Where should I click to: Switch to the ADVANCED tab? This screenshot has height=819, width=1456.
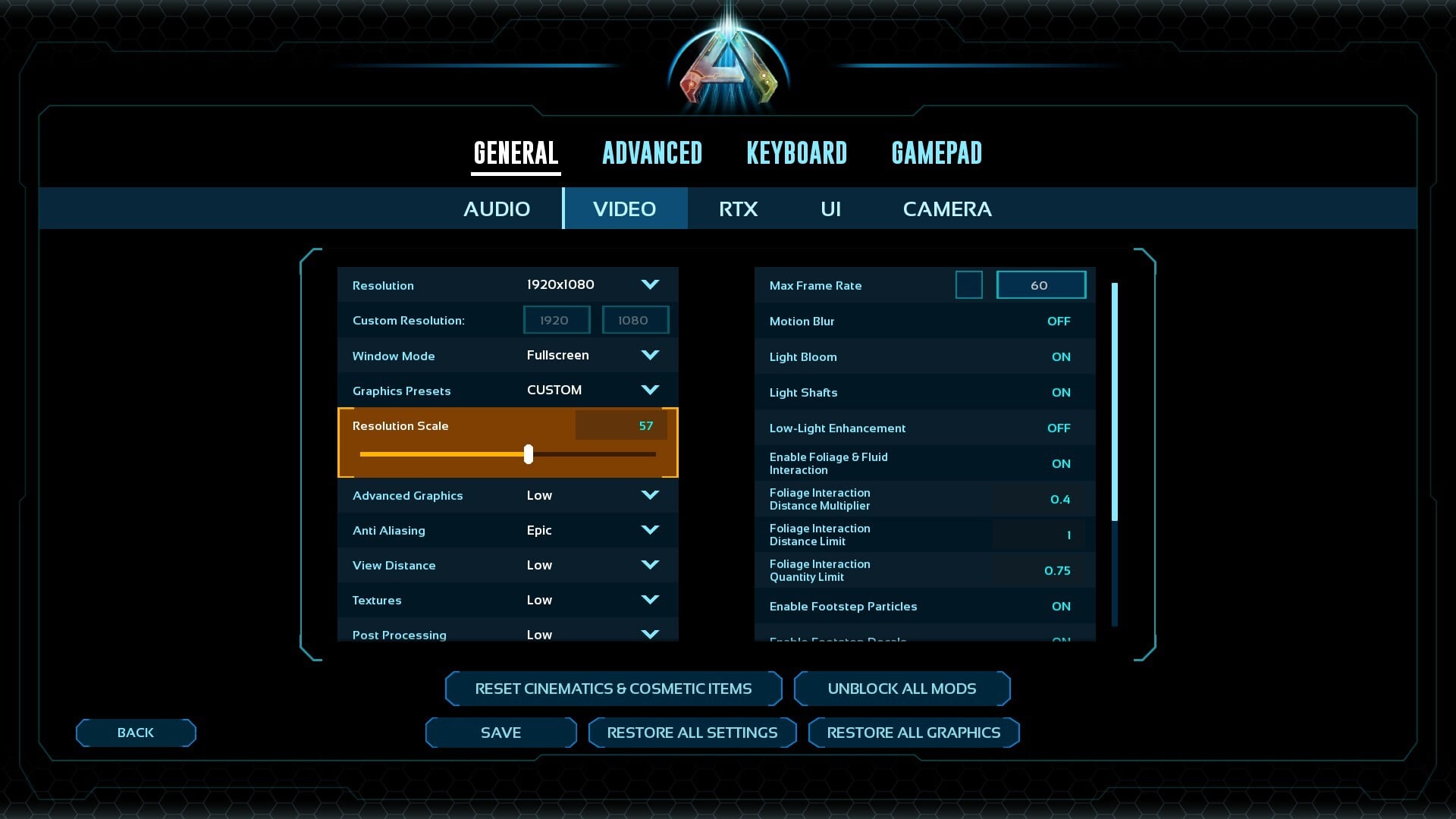tap(652, 153)
